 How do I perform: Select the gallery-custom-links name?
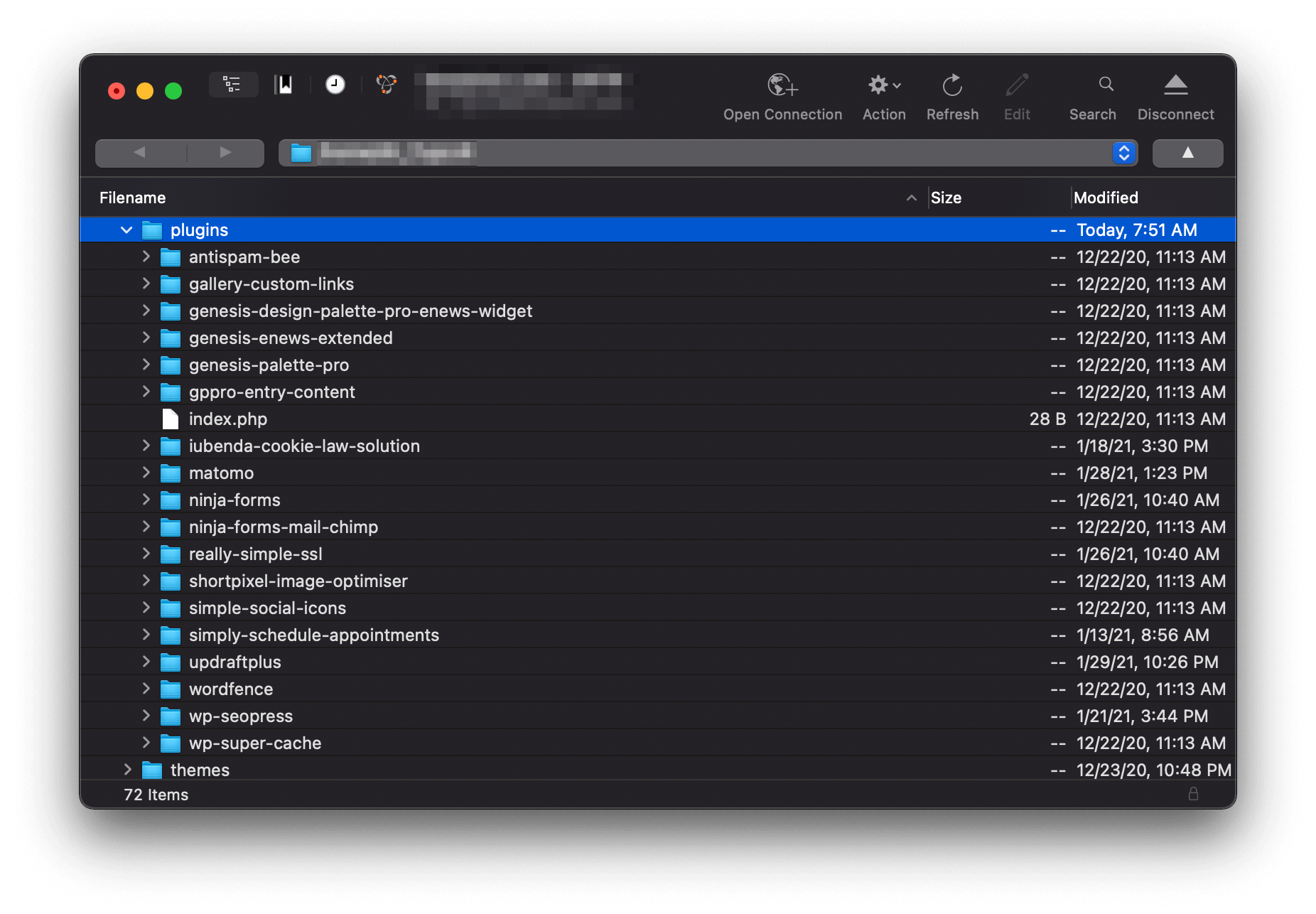pos(271,284)
